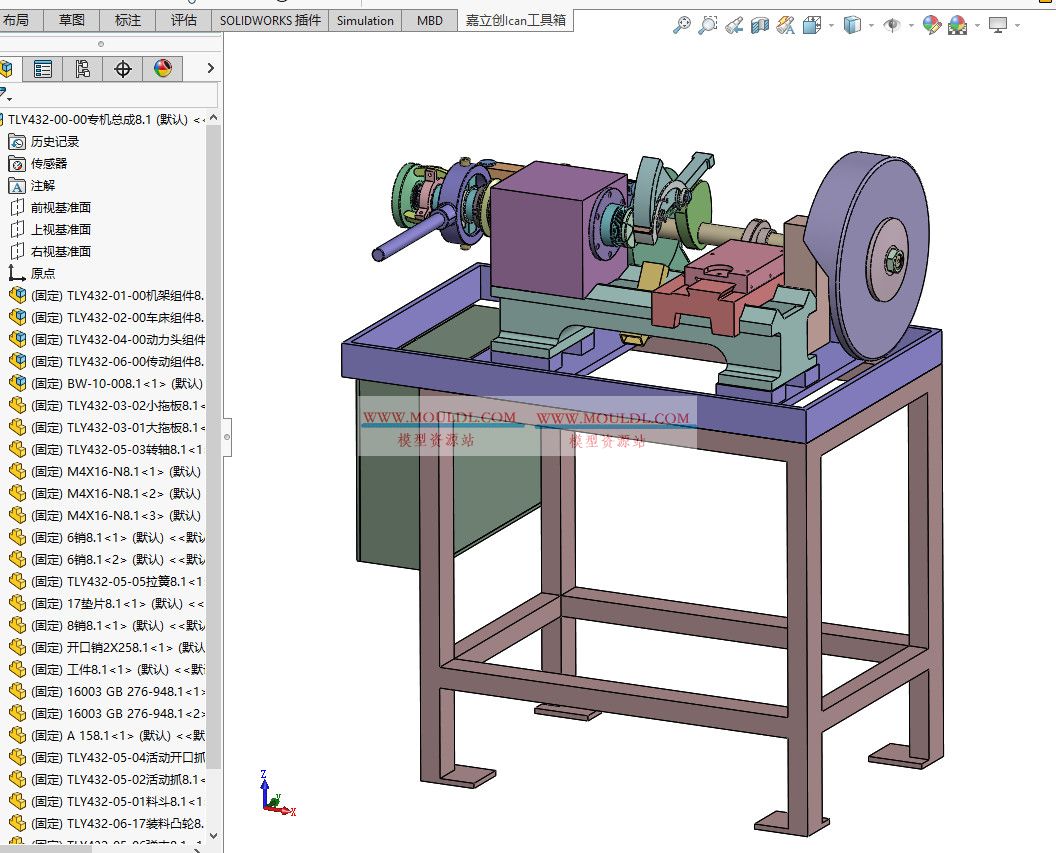The width and height of the screenshot is (1056, 853).
Task: Toggle the Display Style option
Action: click(x=852, y=24)
